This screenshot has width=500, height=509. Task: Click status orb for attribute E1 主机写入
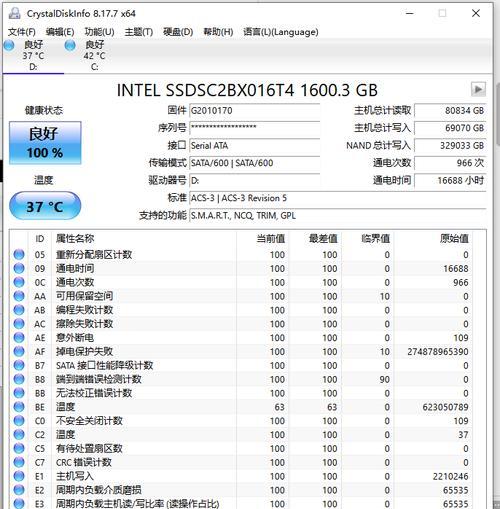point(19,476)
